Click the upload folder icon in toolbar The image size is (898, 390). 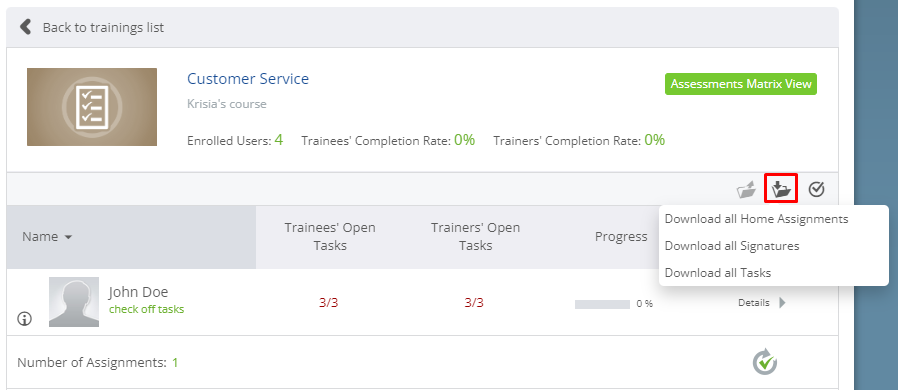[746, 189]
